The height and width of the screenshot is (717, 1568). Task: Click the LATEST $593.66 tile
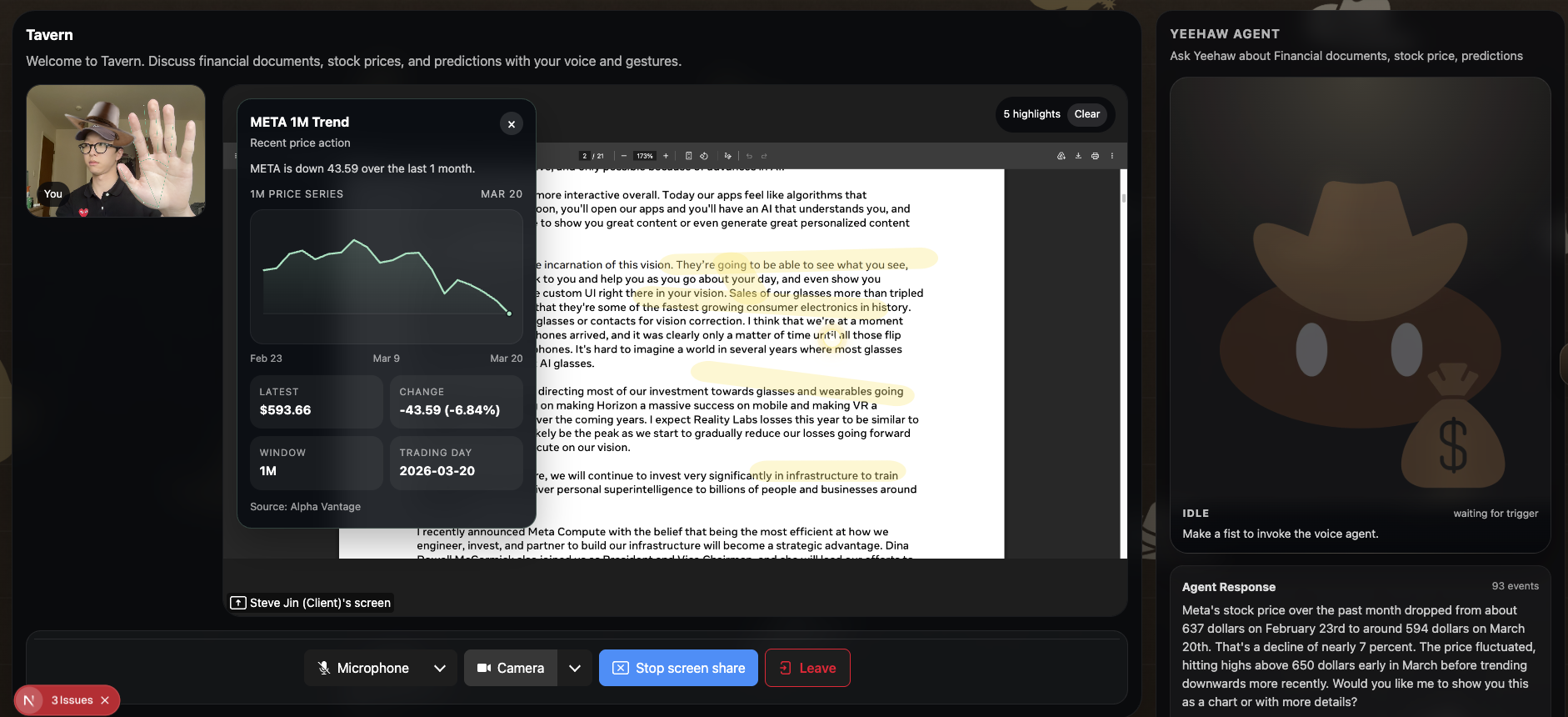(317, 402)
